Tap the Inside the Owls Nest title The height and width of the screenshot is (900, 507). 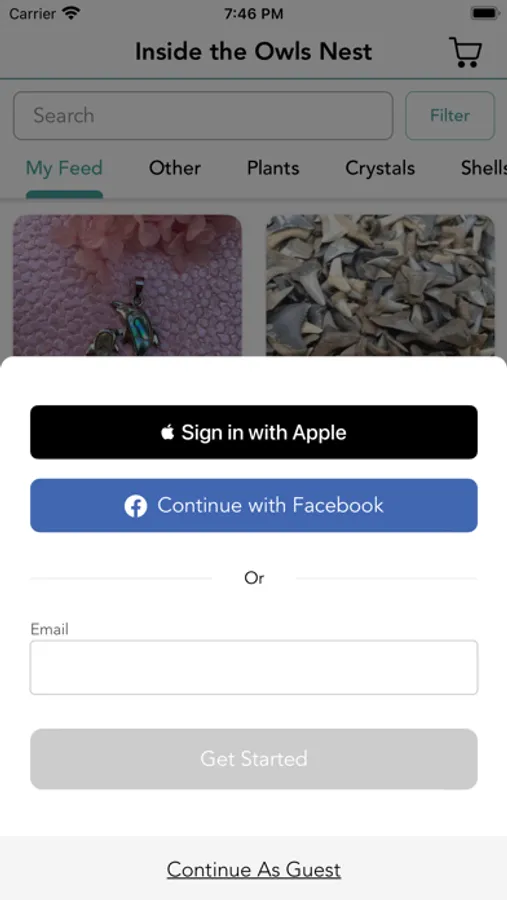[253, 52]
